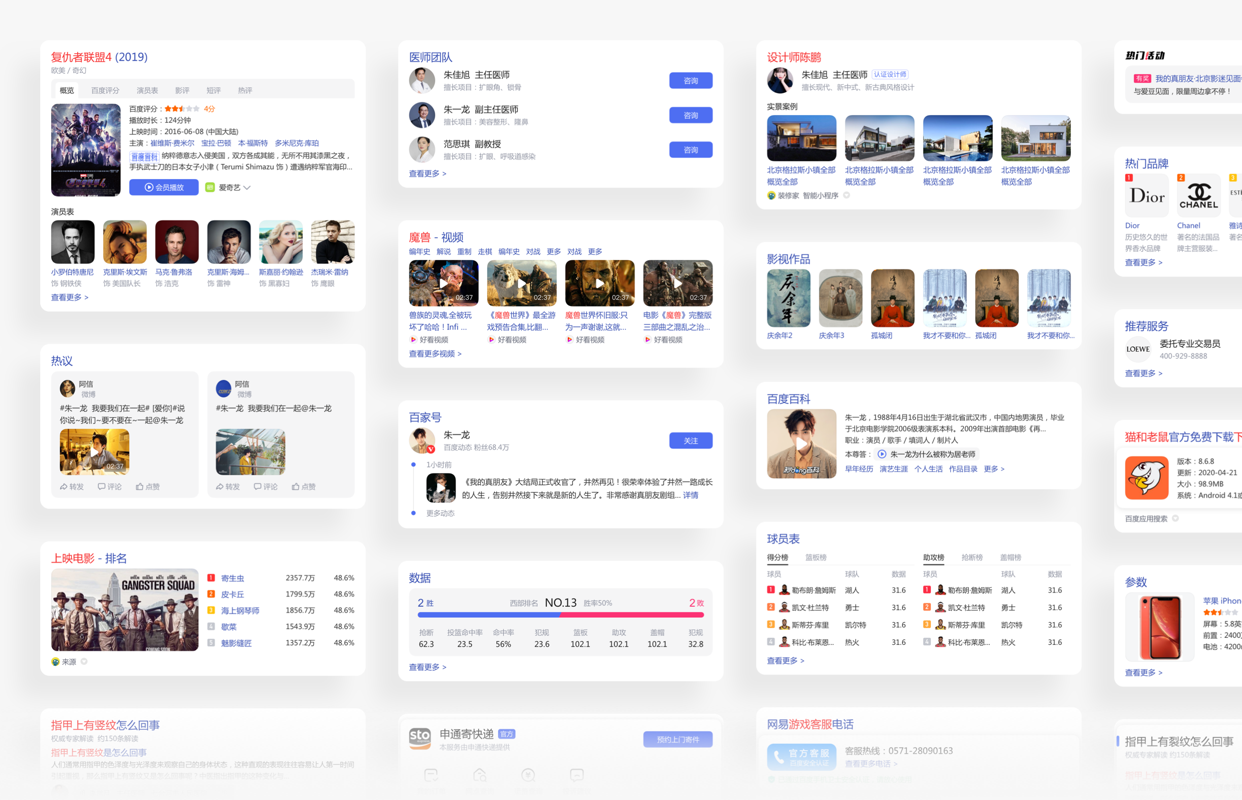Click the 猫和老鼠 app icon
This screenshot has width=1242, height=800.
[1147, 478]
